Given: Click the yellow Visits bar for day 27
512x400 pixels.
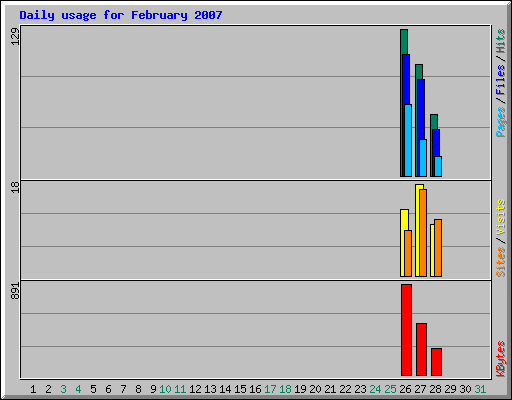Looking at the screenshot, I should [417, 230].
